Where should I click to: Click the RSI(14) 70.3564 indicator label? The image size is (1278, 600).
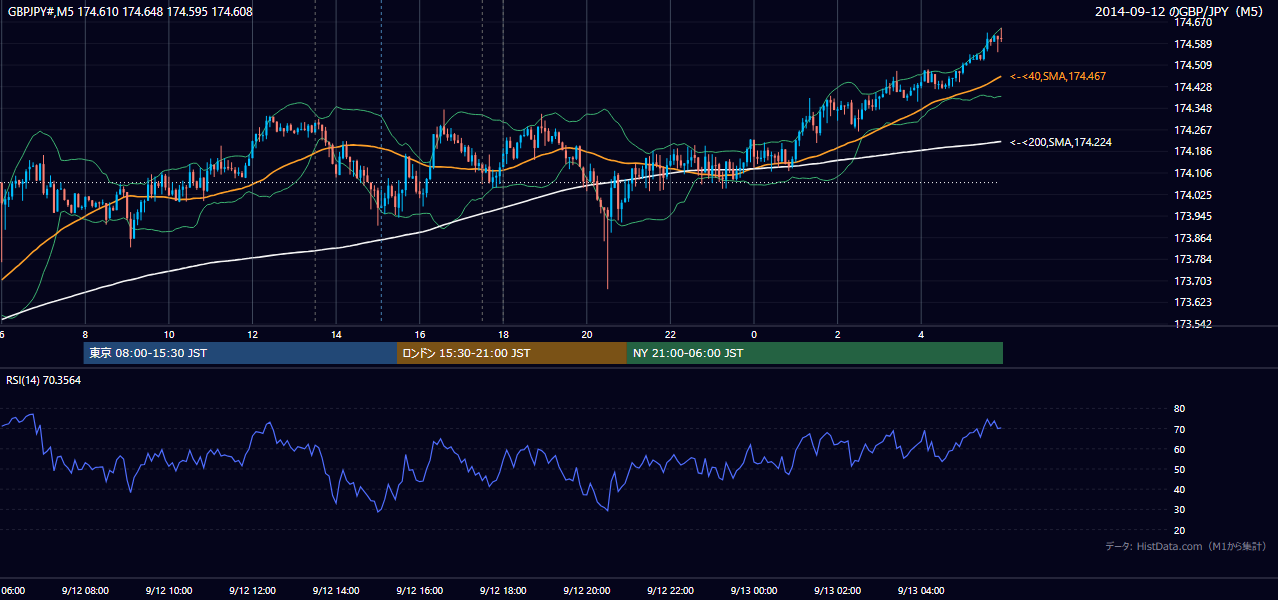(44, 380)
